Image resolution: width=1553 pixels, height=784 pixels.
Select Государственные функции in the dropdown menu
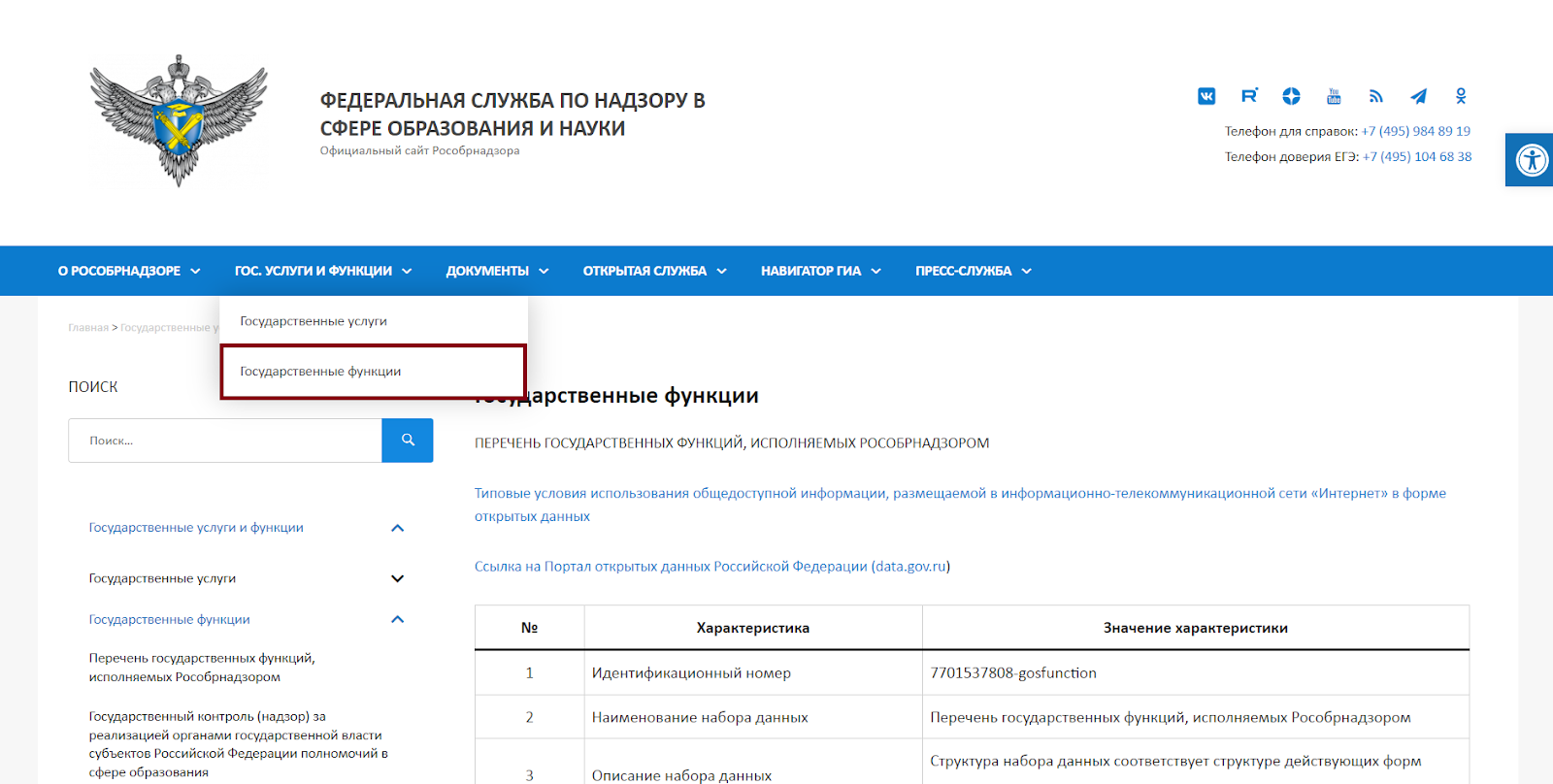coord(374,372)
